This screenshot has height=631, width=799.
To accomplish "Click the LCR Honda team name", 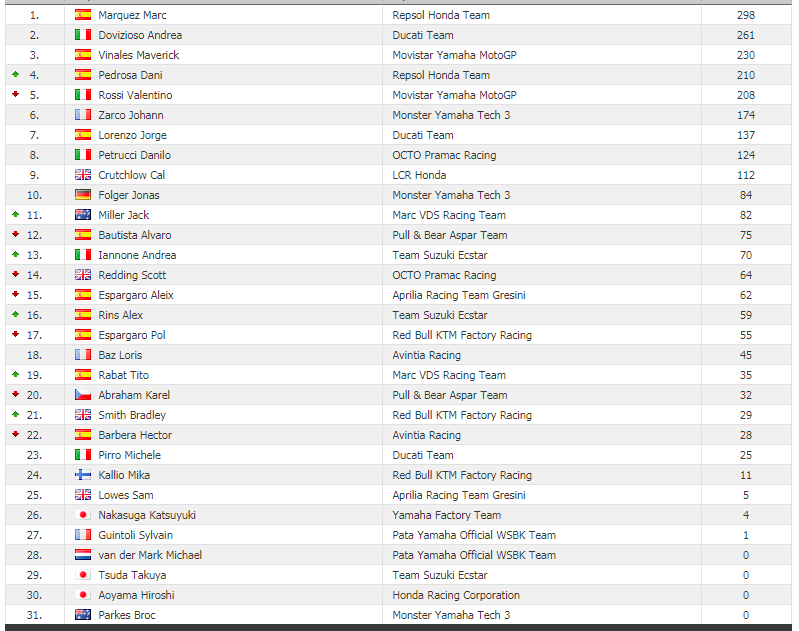I will click(x=419, y=175).
